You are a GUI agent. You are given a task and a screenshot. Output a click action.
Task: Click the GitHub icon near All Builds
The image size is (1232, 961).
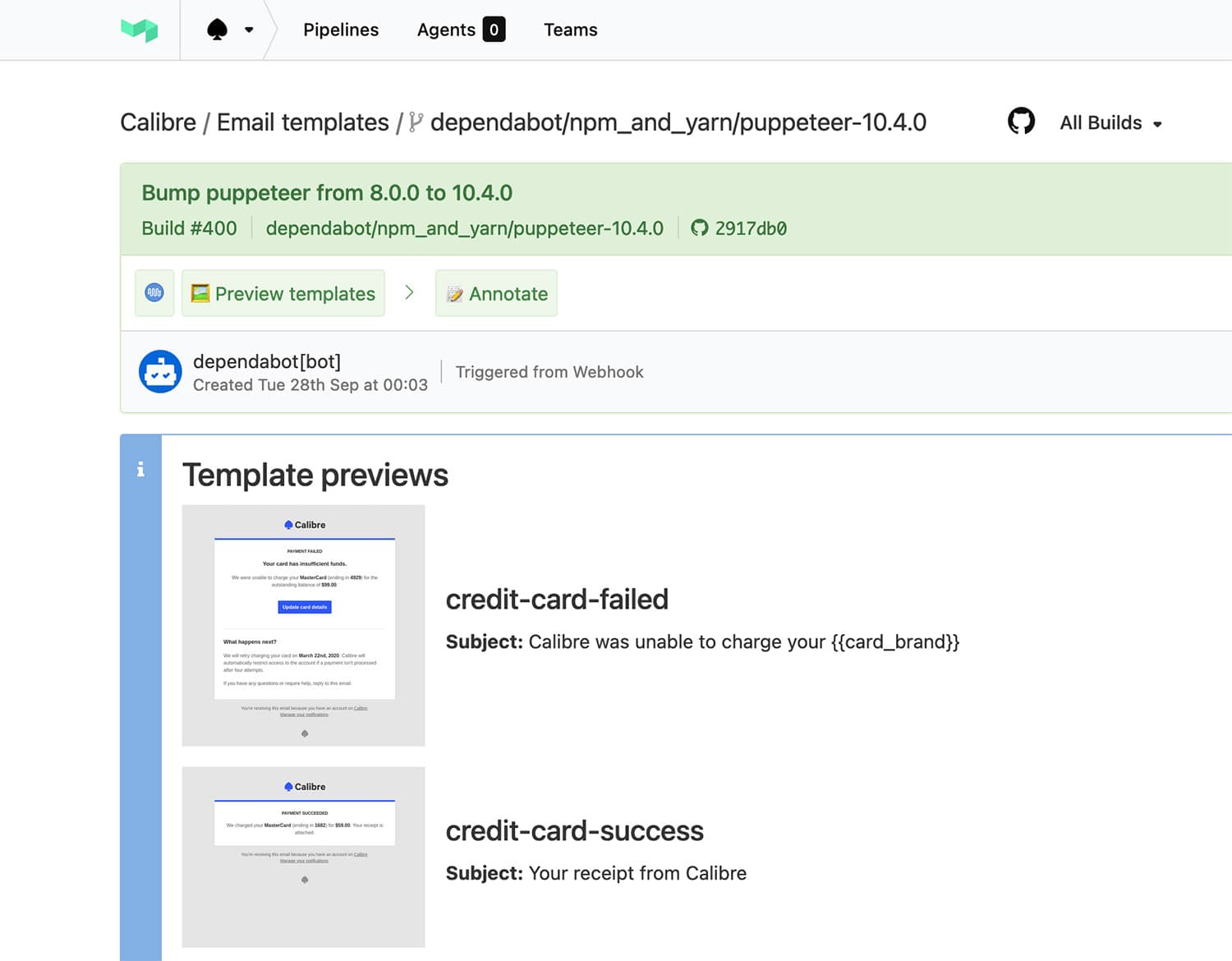(1021, 122)
